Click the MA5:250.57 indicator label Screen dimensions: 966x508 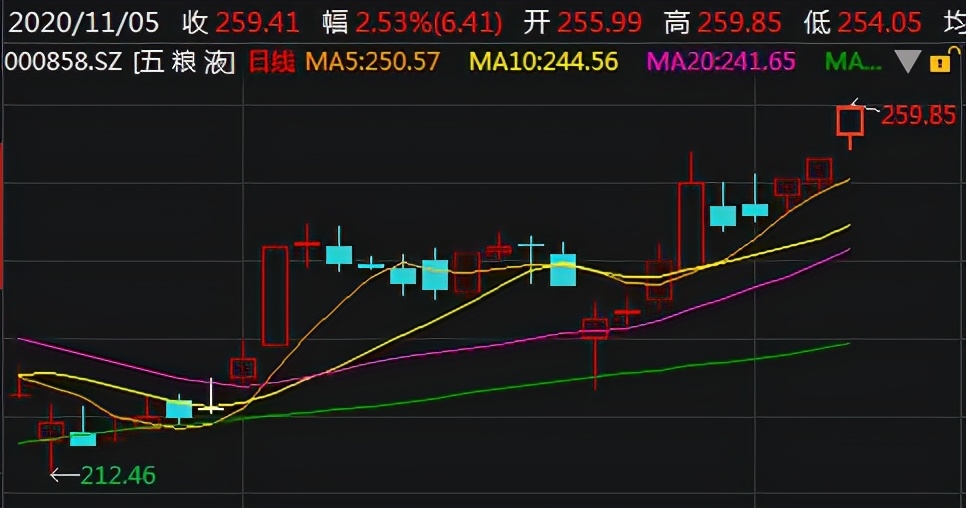coord(373,62)
